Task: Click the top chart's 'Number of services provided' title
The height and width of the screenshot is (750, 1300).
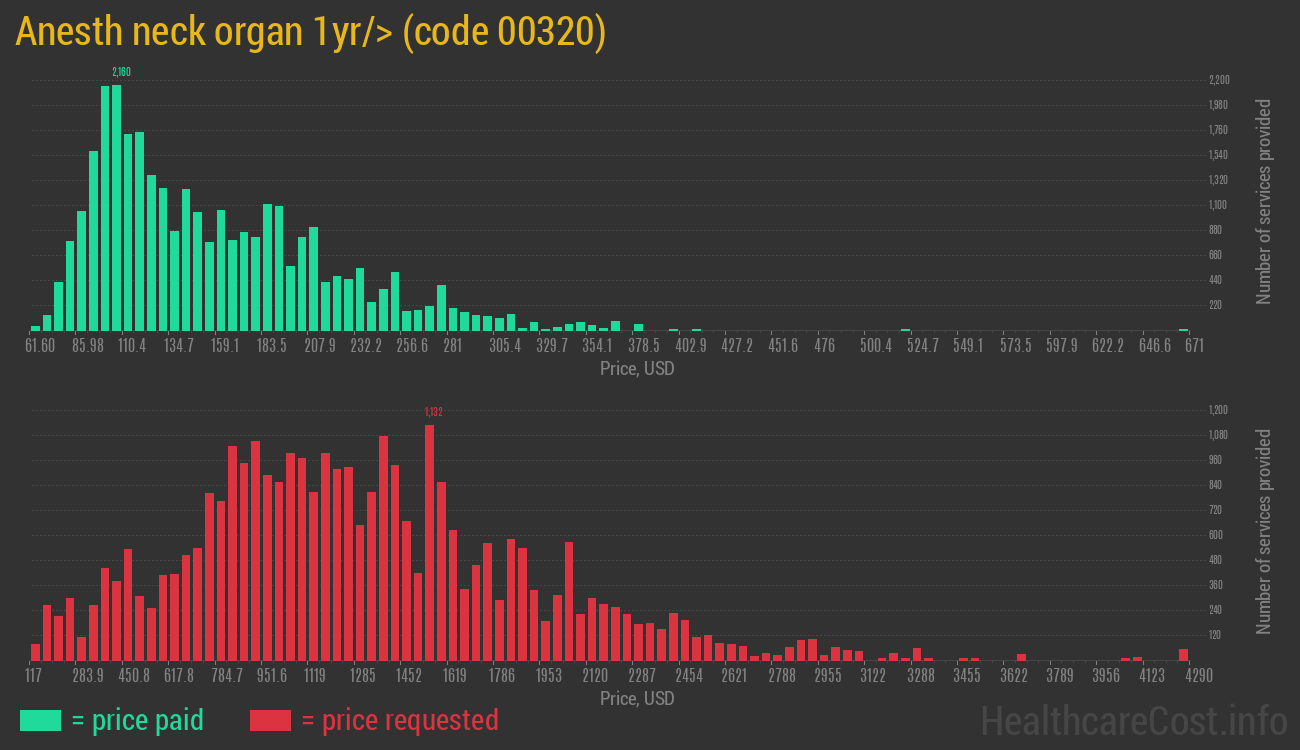Action: click(1264, 202)
